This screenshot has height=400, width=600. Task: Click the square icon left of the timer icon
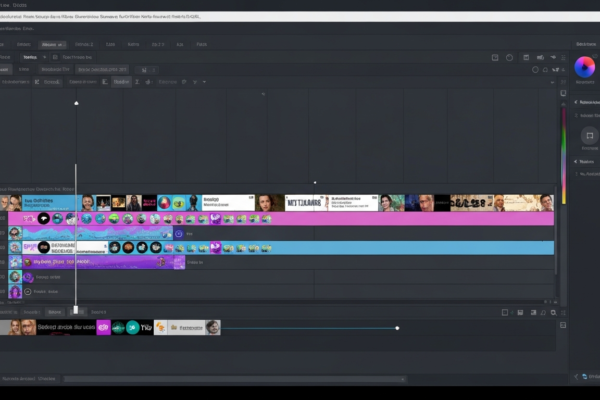(x=495, y=57)
